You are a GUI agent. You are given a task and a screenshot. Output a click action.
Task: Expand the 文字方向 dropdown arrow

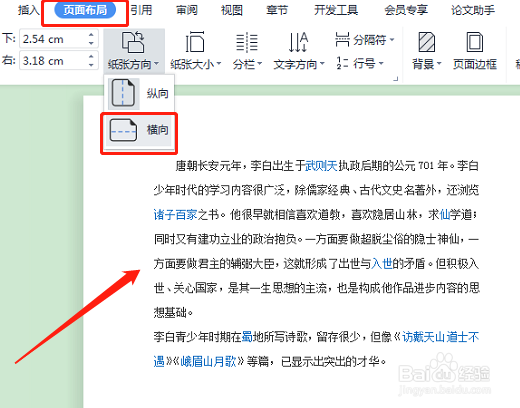pyautogui.click(x=322, y=63)
